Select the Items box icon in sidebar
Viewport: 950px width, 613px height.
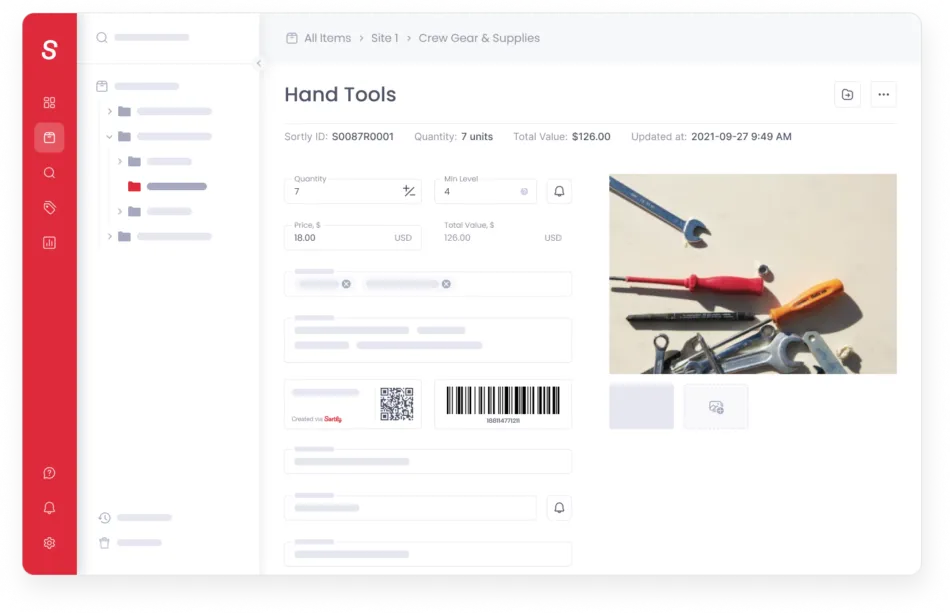pos(50,138)
